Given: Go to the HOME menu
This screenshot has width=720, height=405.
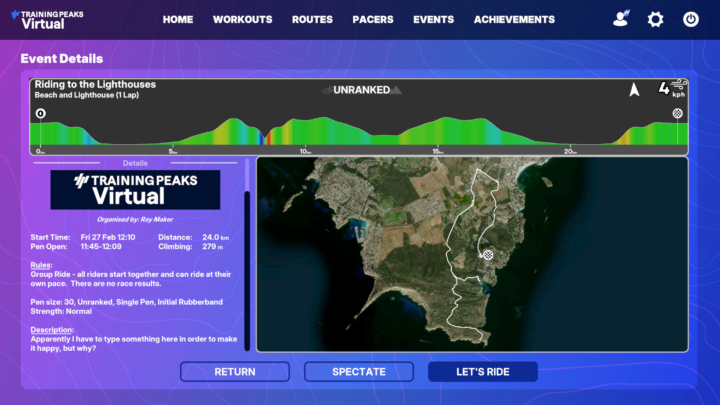Looking at the screenshot, I should [178, 19].
